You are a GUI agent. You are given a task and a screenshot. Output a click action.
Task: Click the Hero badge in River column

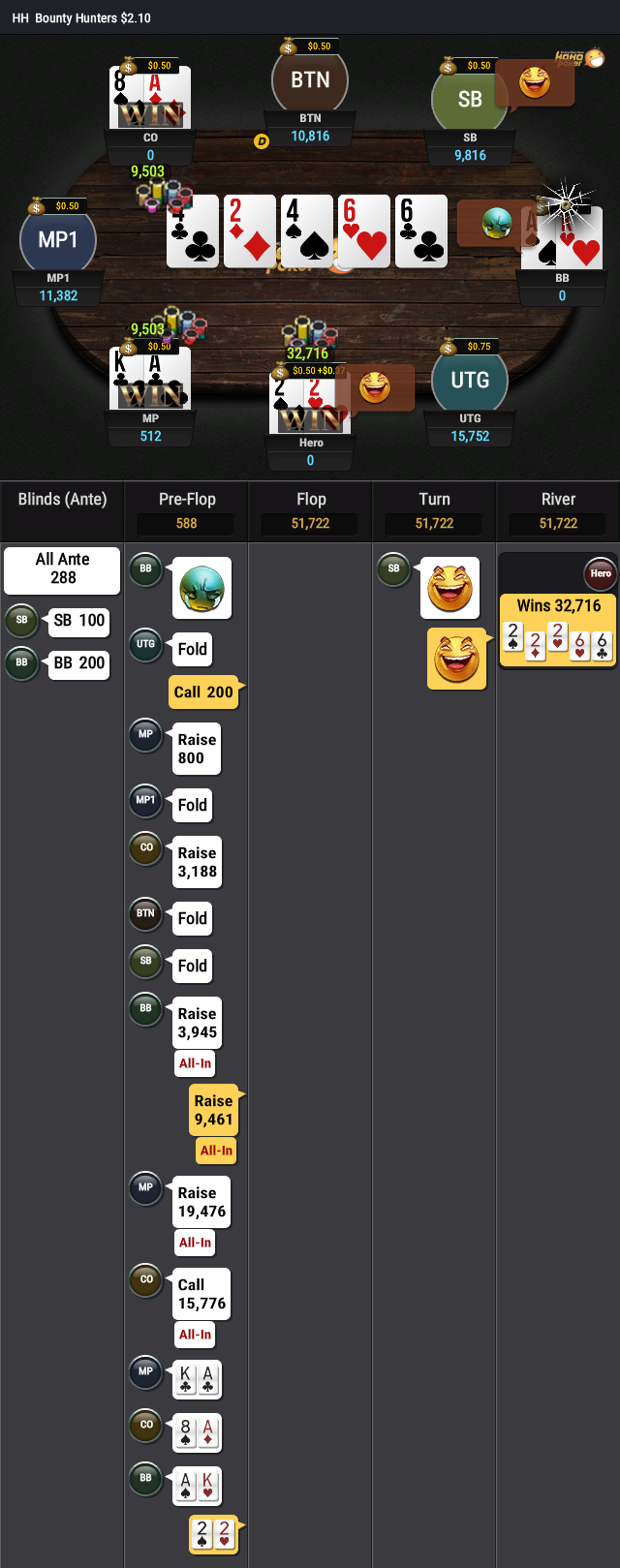[x=601, y=573]
